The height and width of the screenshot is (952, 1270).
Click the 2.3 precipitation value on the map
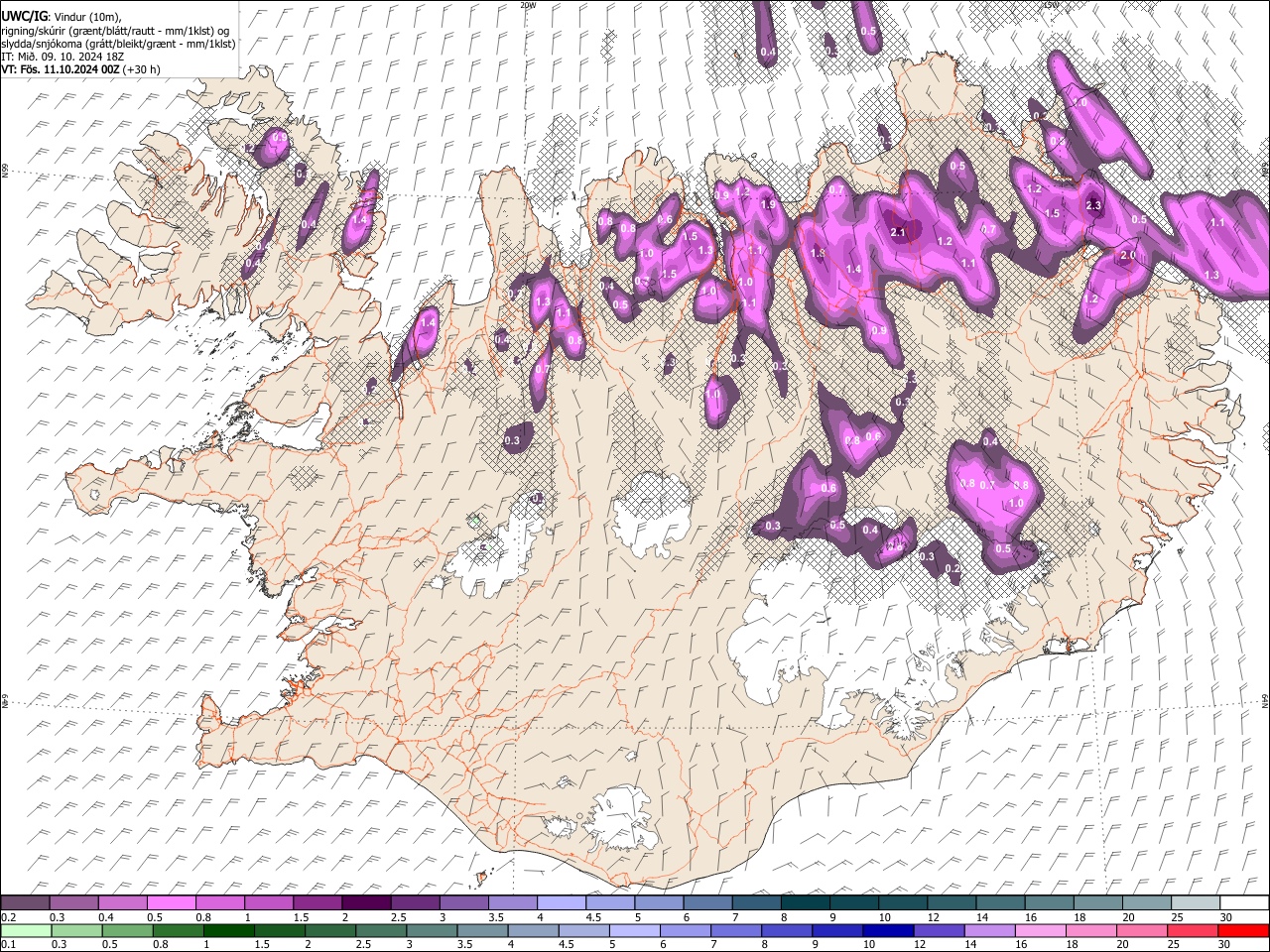1093,206
